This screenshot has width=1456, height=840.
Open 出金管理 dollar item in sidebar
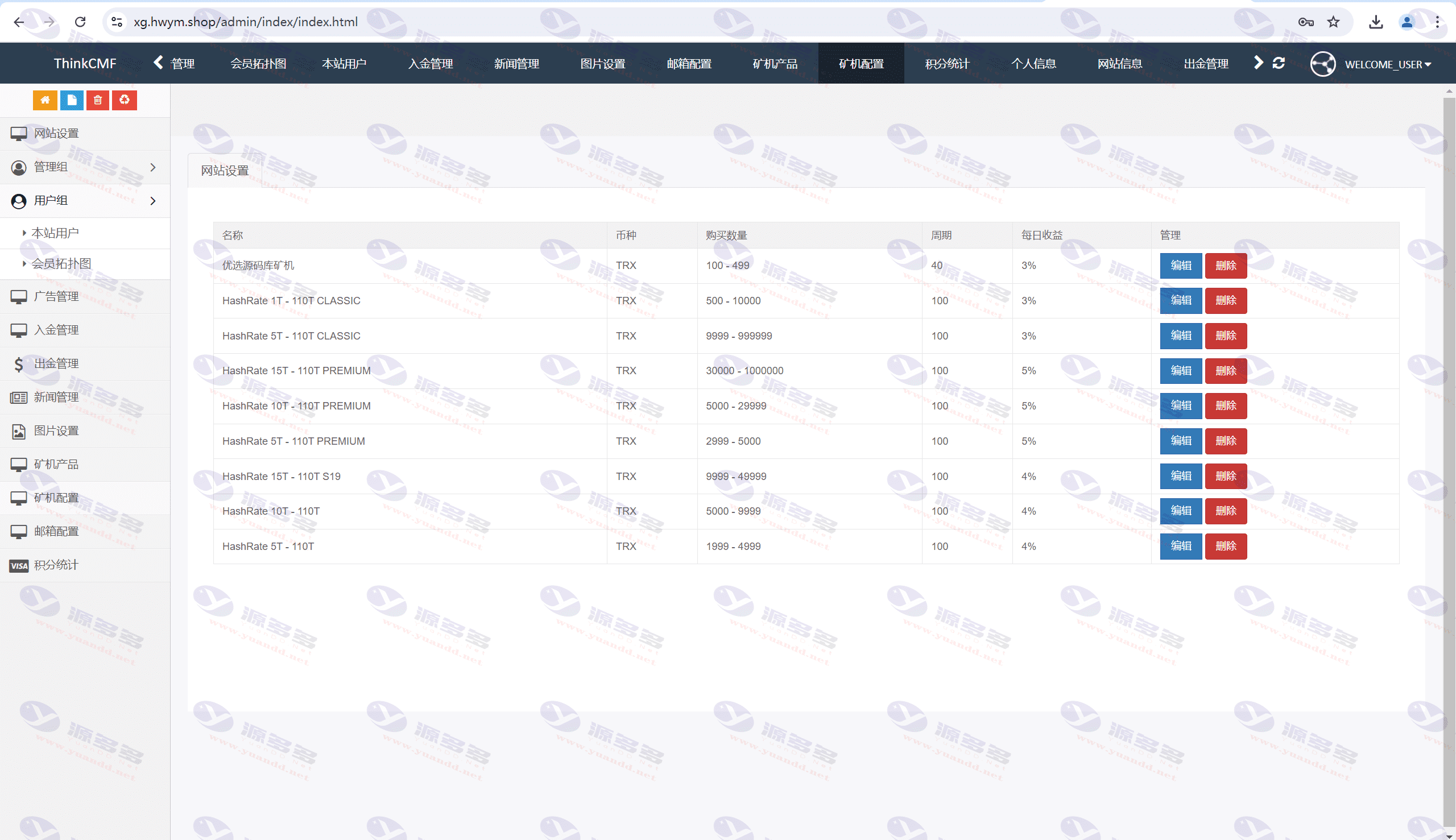pos(85,363)
